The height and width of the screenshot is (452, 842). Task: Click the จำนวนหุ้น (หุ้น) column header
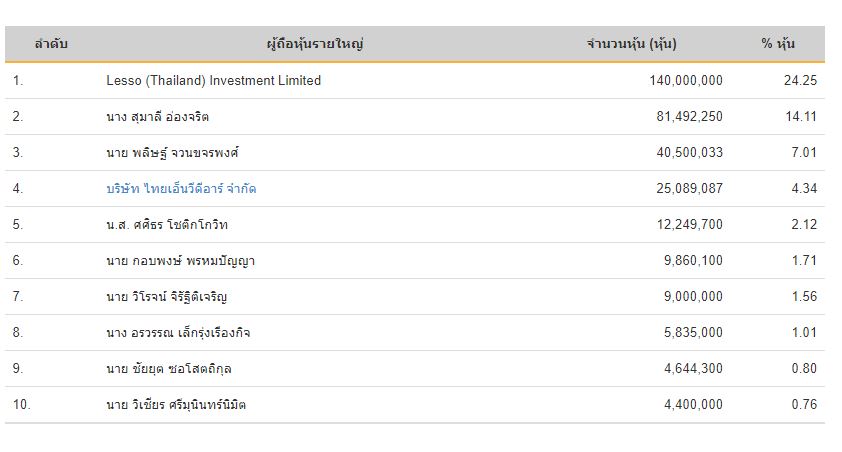click(x=632, y=43)
